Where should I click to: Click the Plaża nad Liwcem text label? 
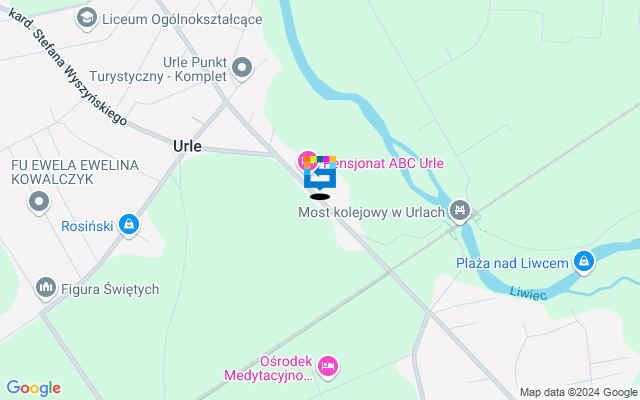pyautogui.click(x=512, y=263)
